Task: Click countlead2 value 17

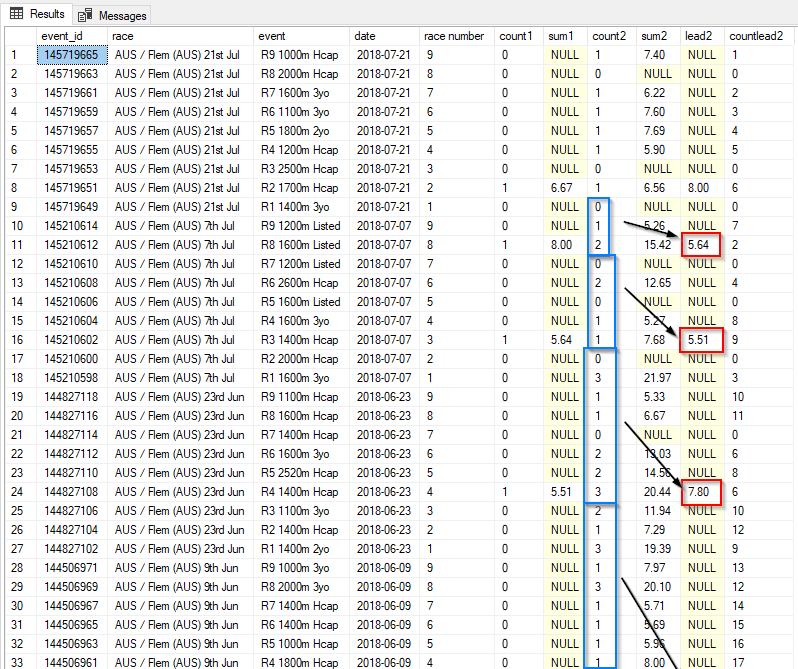Action: click(x=758, y=662)
